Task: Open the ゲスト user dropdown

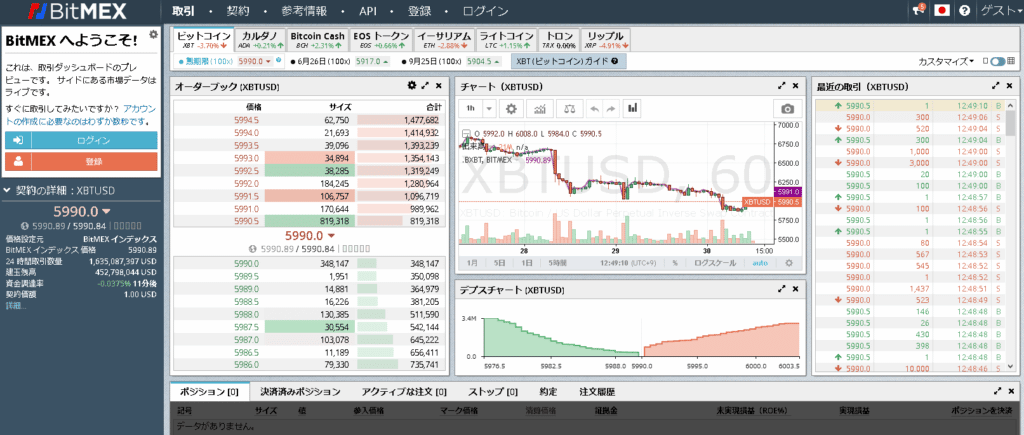Action: click(x=1001, y=10)
